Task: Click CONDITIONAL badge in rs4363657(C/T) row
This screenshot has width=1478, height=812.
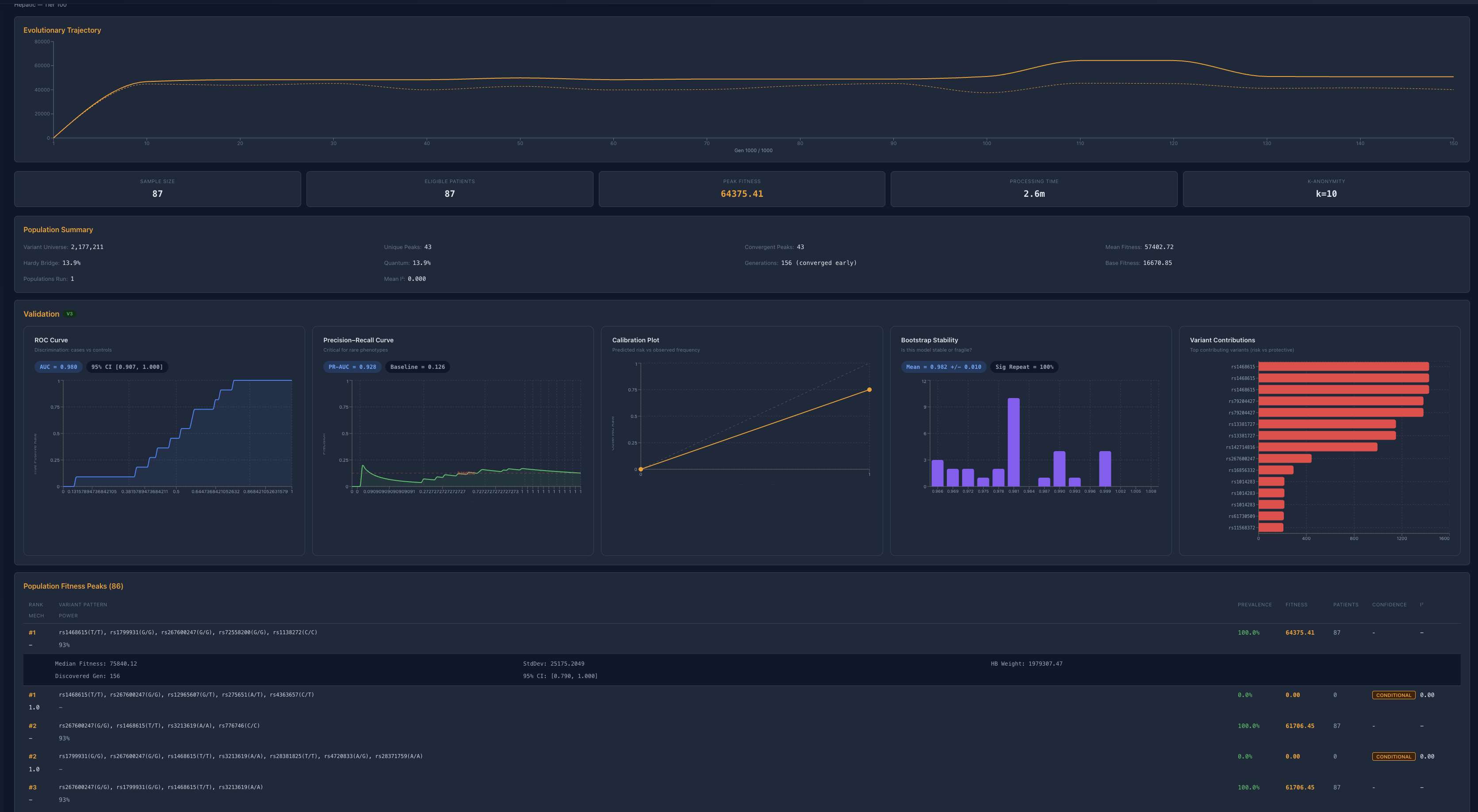Action: tap(1393, 695)
